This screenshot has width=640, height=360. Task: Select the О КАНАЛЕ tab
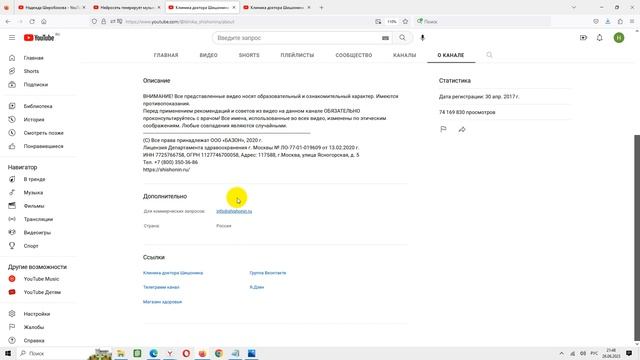click(x=451, y=55)
